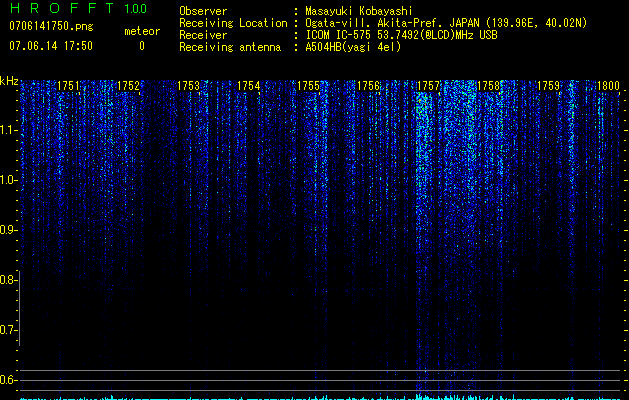Click the HROFFT 1.0.0 title text
The image size is (629, 400).
[78, 8]
